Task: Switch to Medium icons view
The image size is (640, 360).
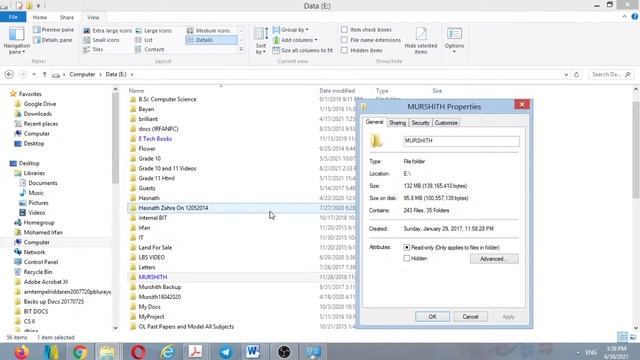Action: click(209, 31)
